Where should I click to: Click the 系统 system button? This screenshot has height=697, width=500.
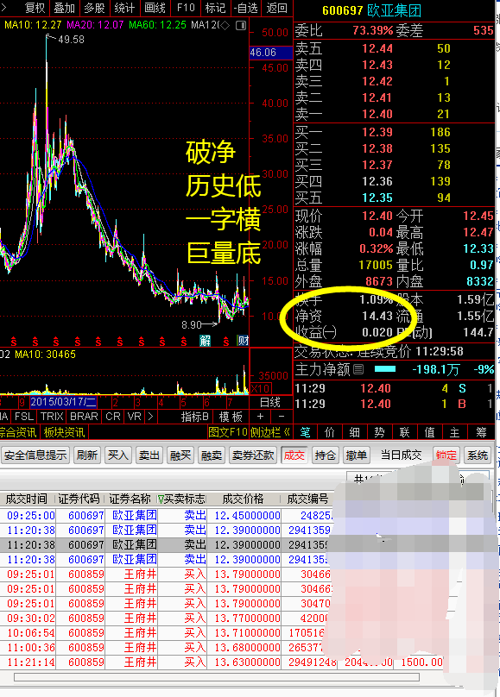click(477, 455)
